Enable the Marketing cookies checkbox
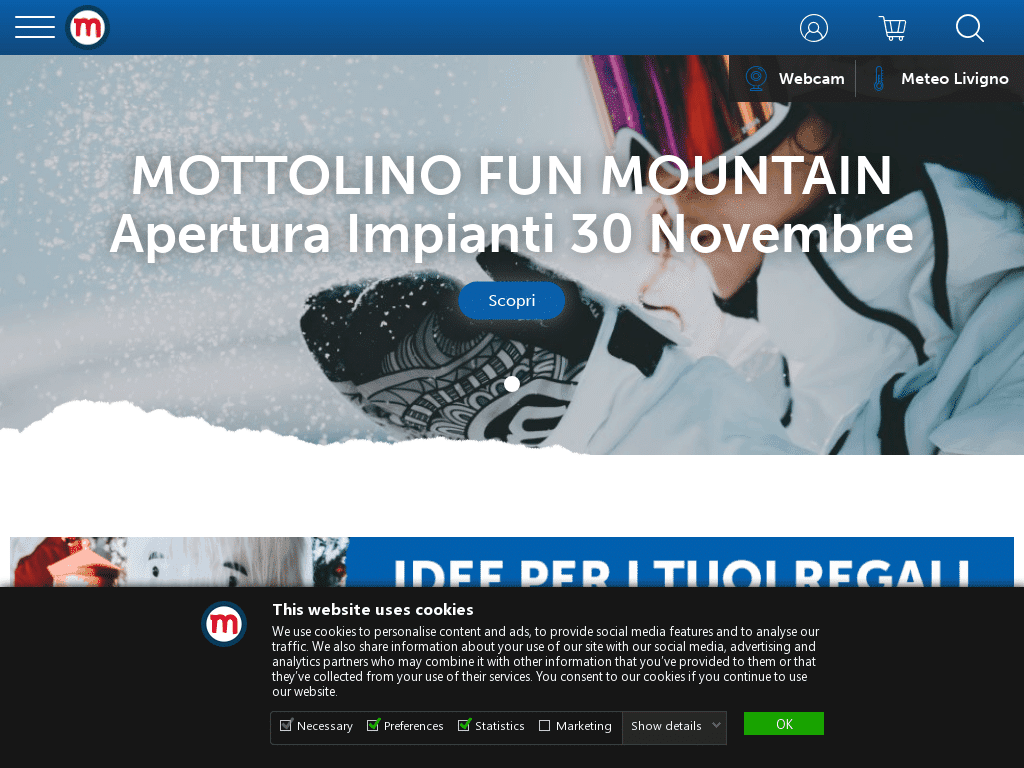This screenshot has height=768, width=1024. [544, 726]
